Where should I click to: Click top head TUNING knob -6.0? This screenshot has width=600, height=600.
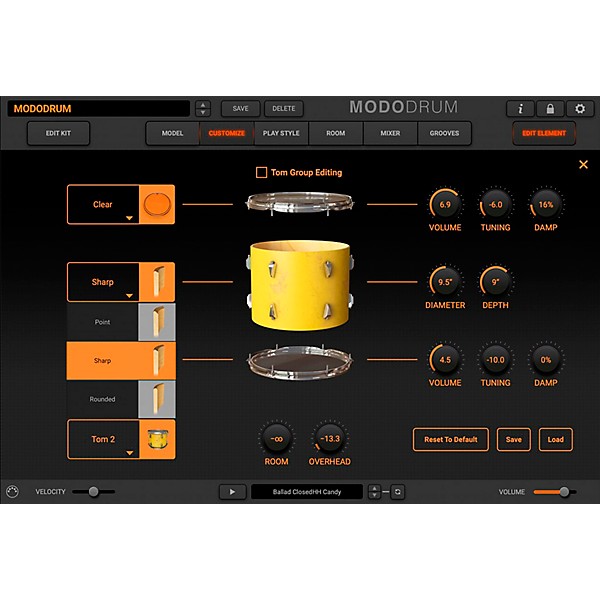point(495,204)
